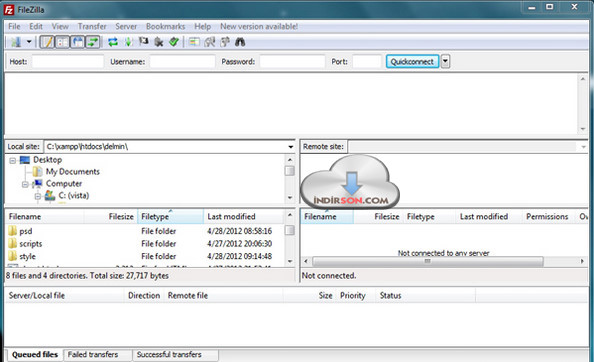Image resolution: width=594 pixels, height=362 pixels.
Task: Open the Remote site path dropdown
Action: click(583, 147)
